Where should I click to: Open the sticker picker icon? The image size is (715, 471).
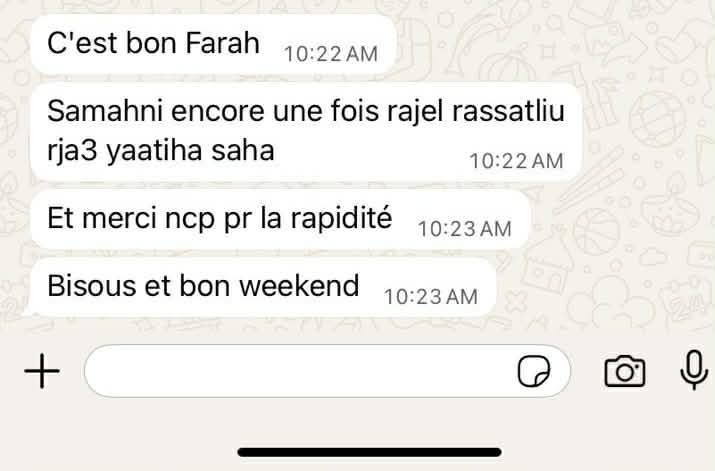(x=534, y=371)
